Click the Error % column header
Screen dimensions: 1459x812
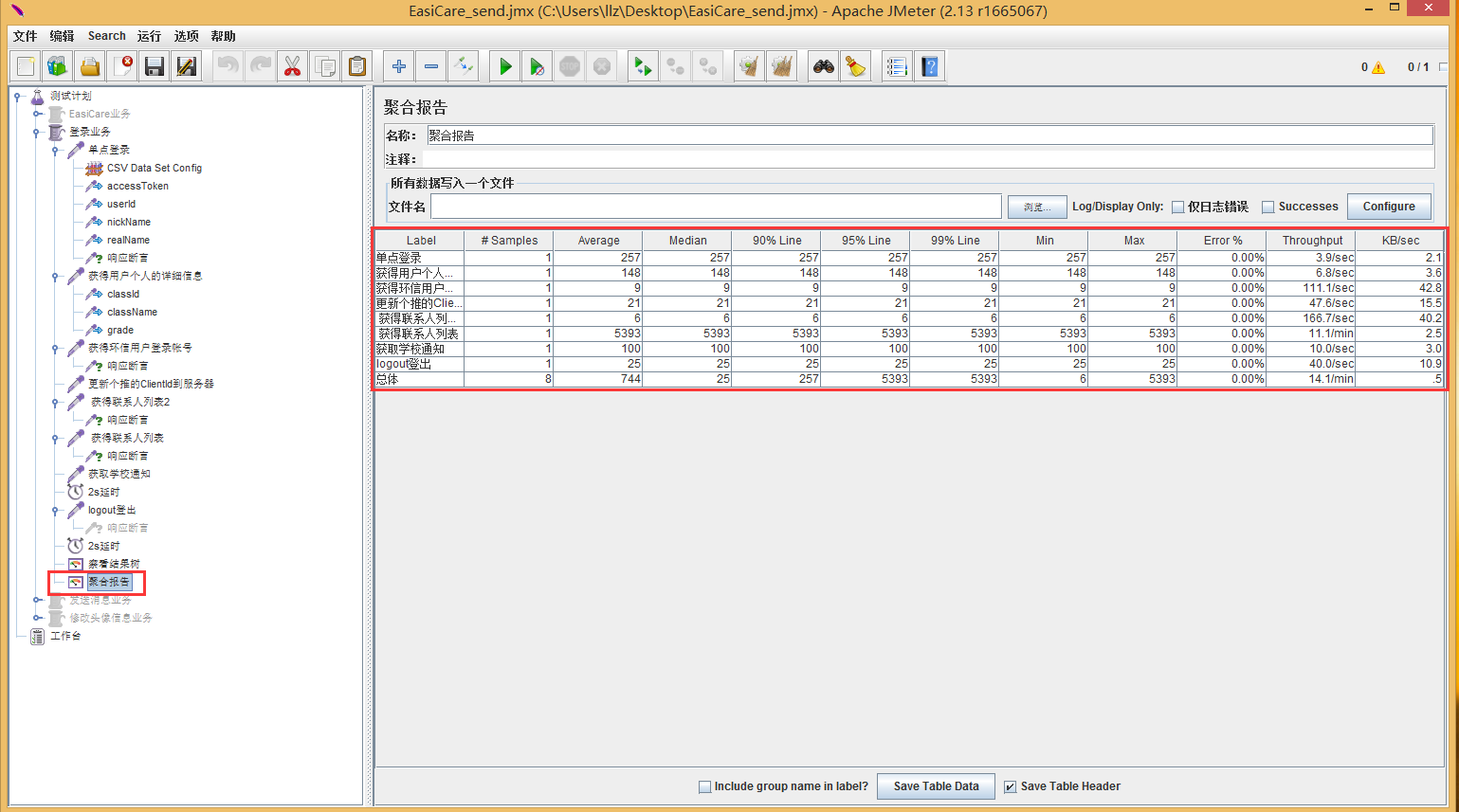[x=1223, y=241]
